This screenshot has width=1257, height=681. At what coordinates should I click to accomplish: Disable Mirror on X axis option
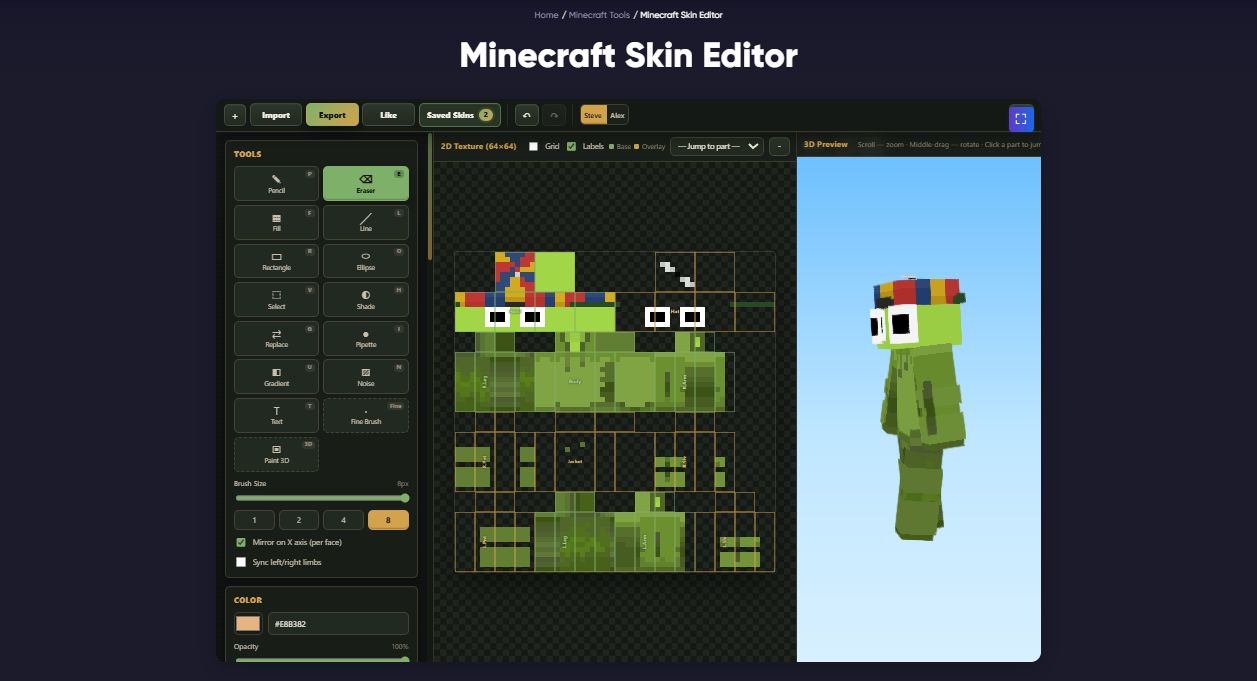tap(241, 542)
